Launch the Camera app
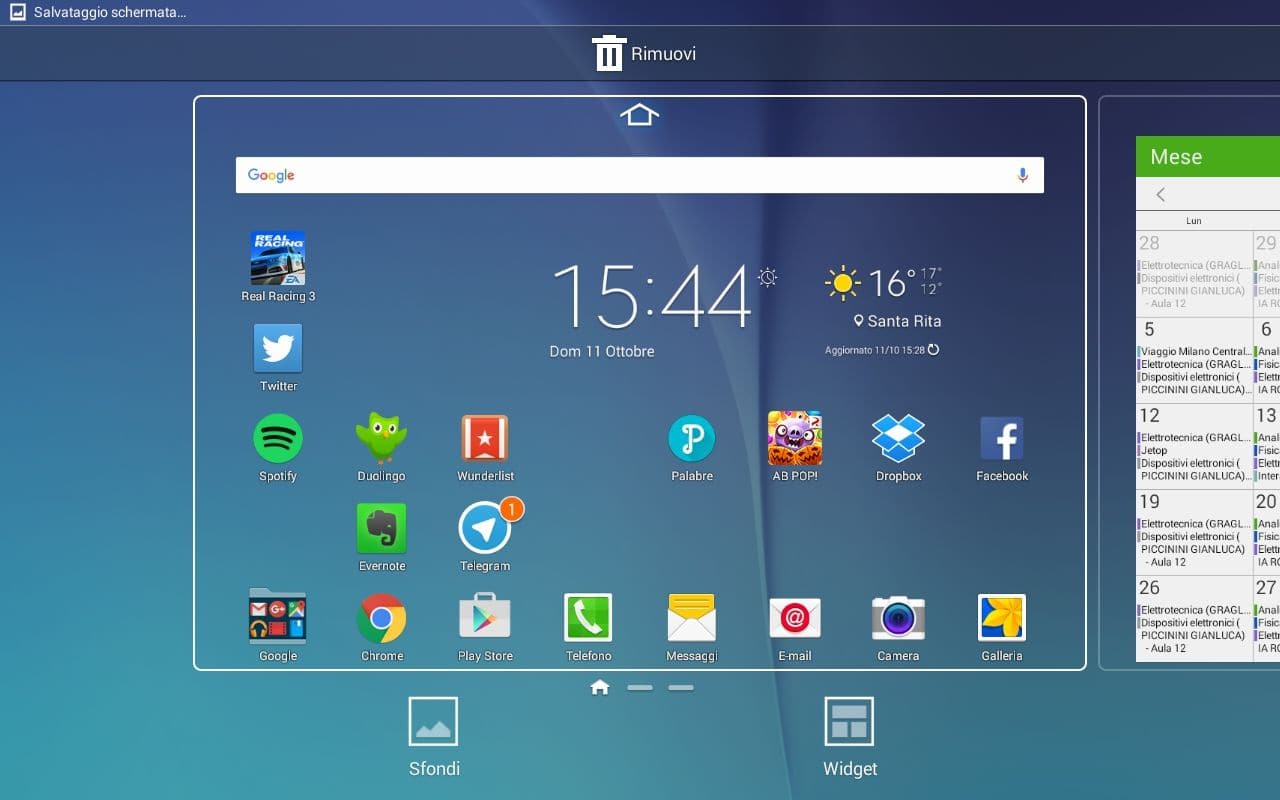This screenshot has height=800, width=1280. [898, 618]
